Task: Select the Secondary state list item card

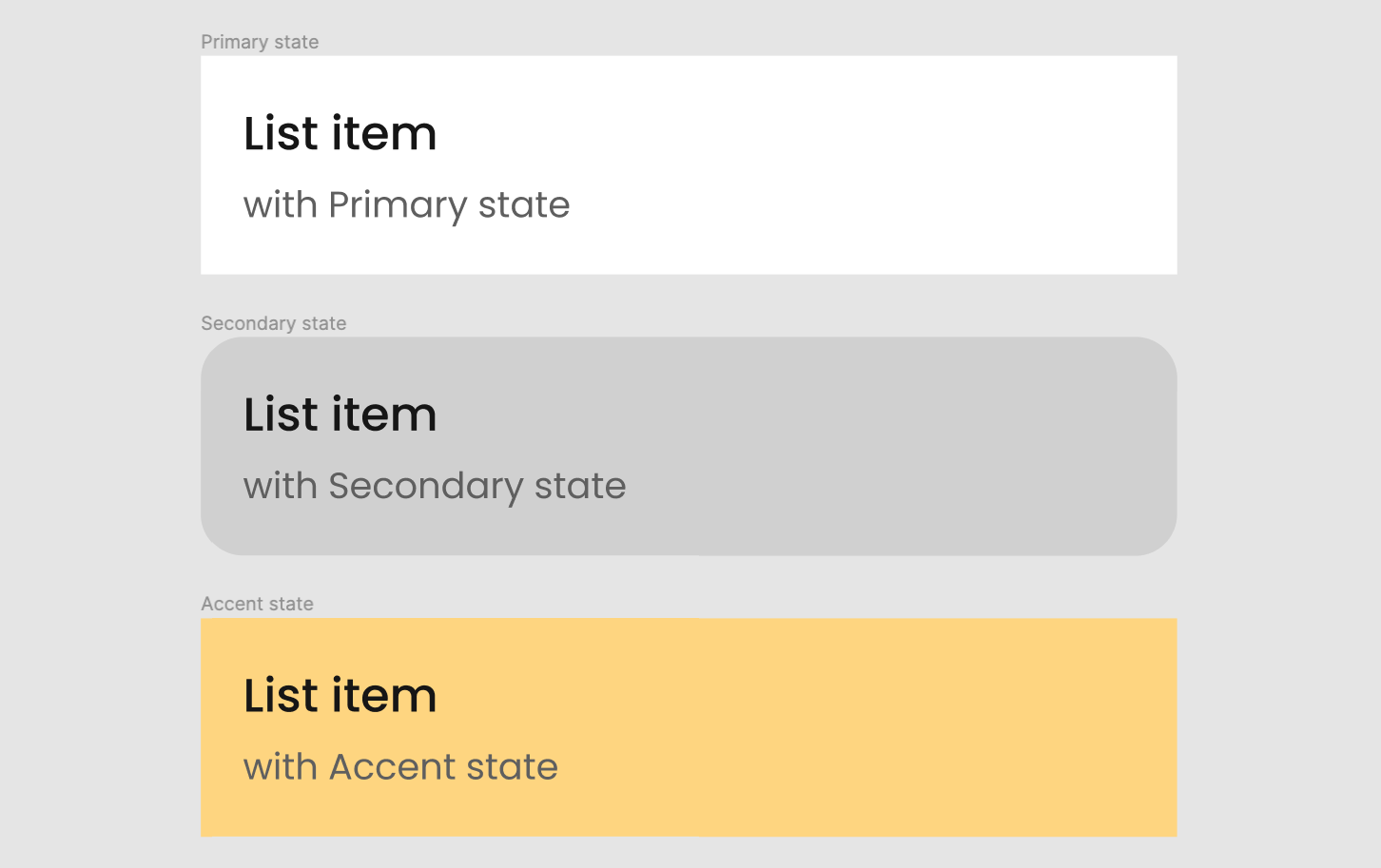Action: tap(689, 445)
